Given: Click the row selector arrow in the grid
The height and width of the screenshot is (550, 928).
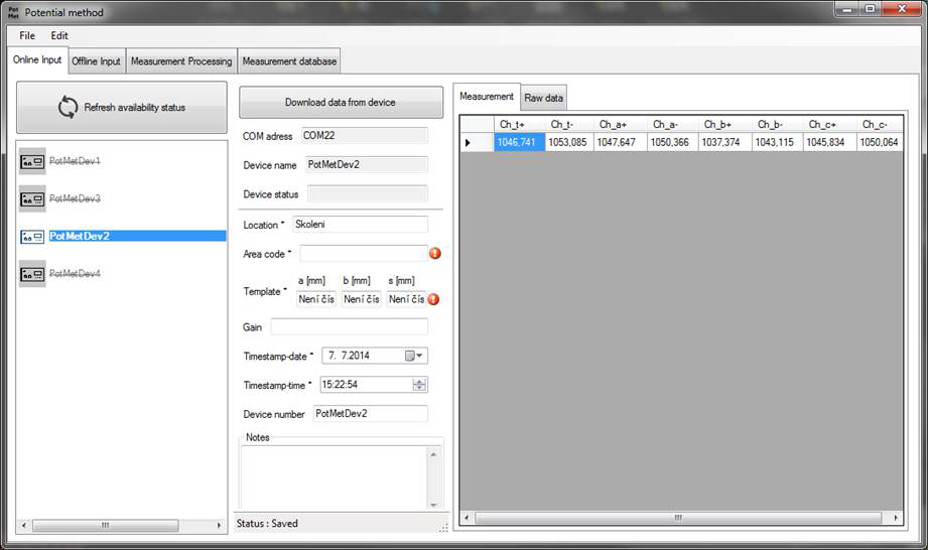Looking at the screenshot, I should (x=467, y=143).
